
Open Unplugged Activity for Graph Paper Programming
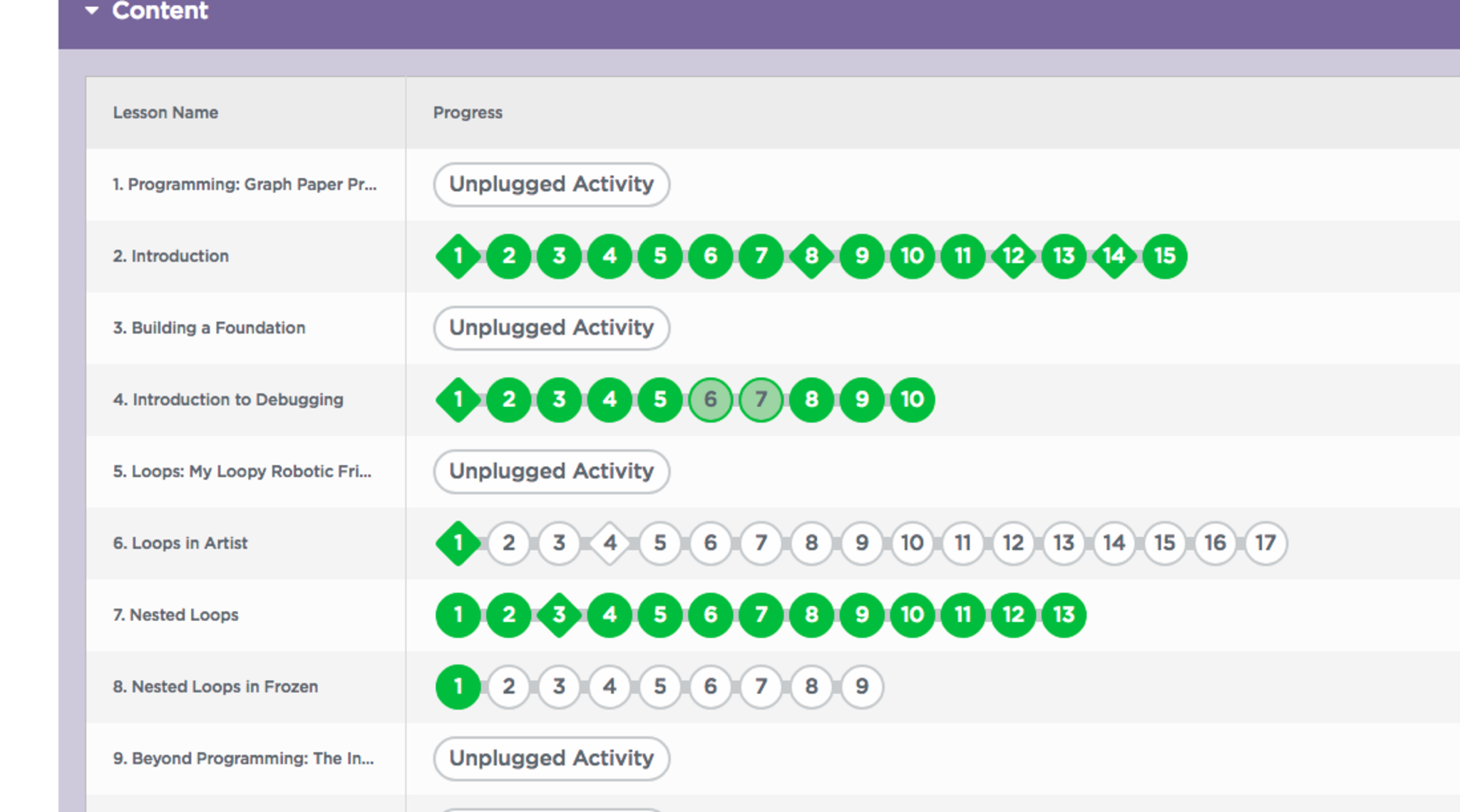551,185
